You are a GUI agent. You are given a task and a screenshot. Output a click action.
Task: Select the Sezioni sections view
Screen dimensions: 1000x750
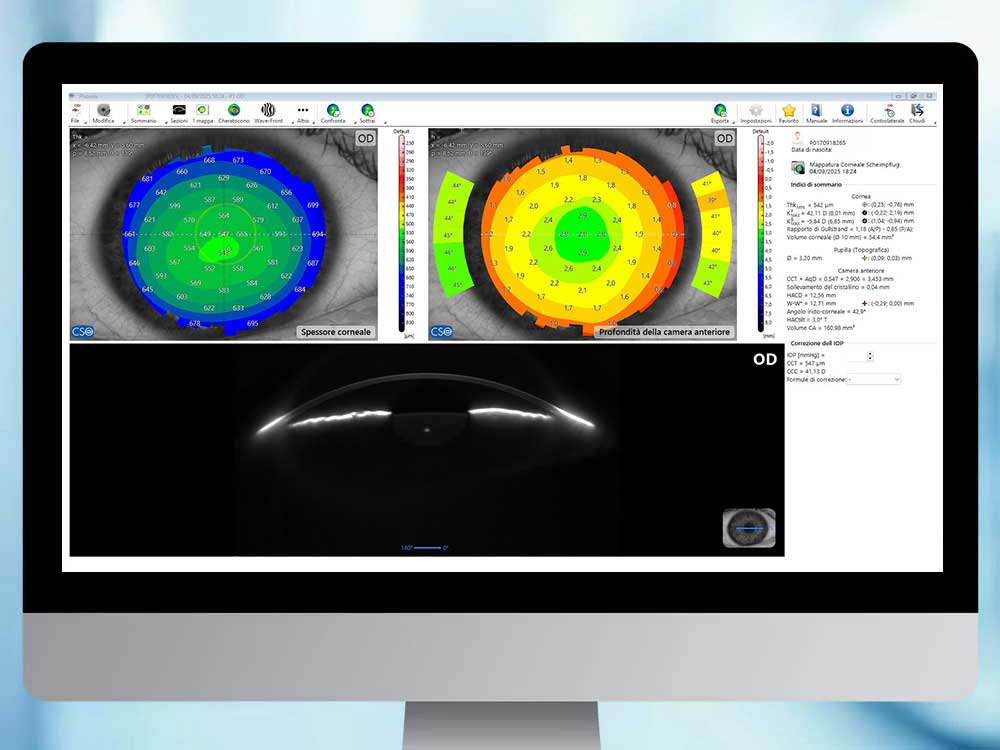pos(179,112)
